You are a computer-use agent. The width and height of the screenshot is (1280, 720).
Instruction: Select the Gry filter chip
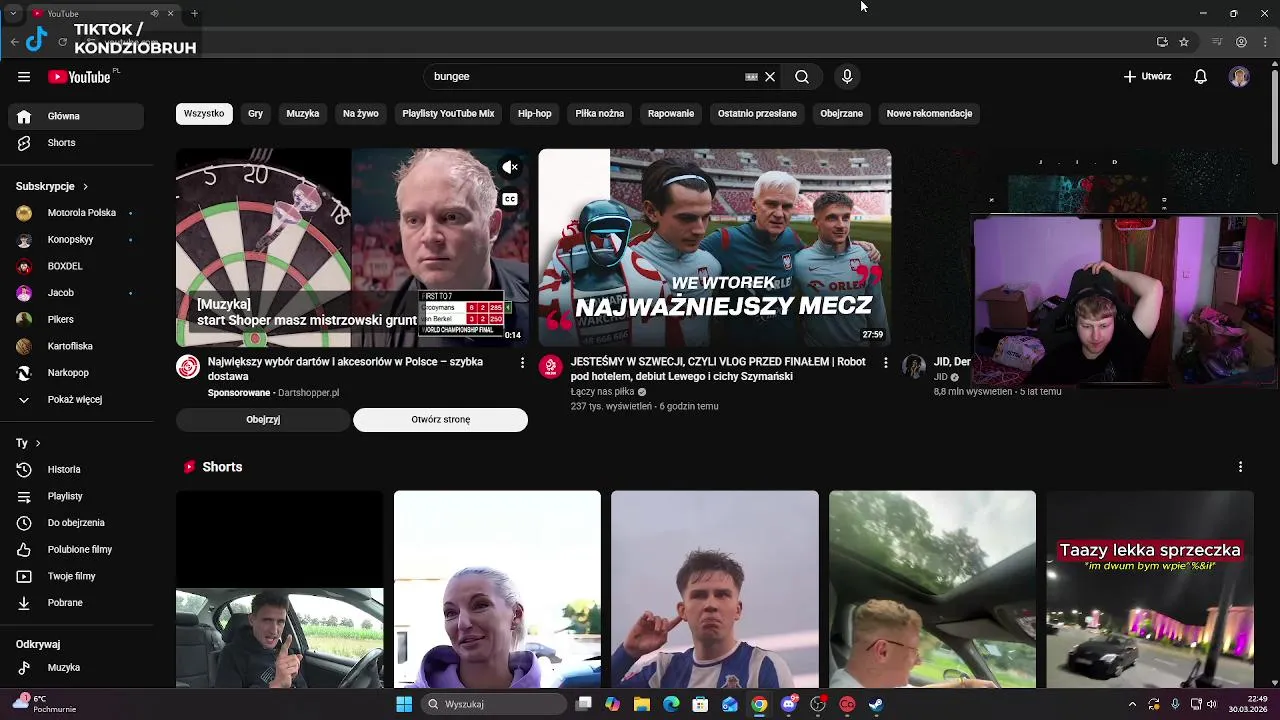(x=255, y=114)
